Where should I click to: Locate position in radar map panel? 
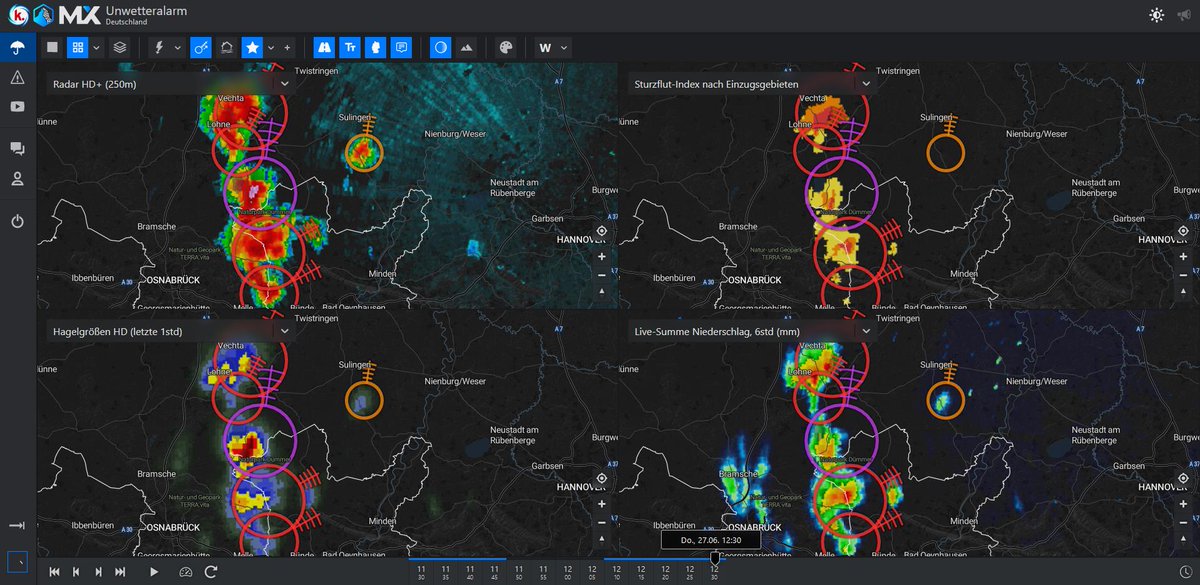(601, 230)
